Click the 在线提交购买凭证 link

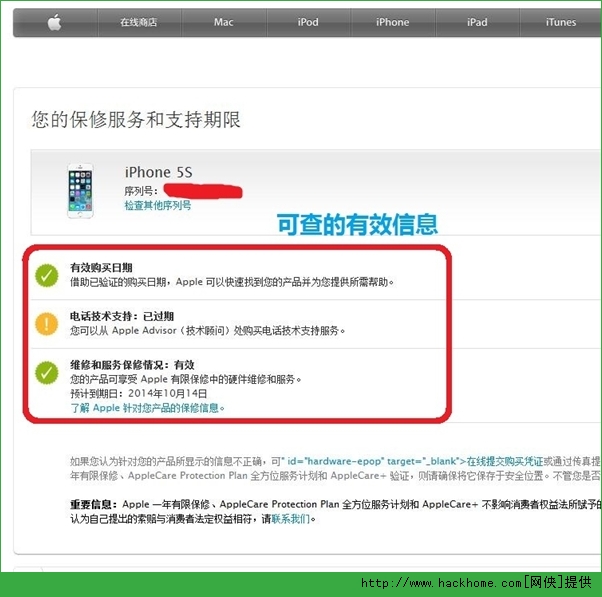pos(504,461)
